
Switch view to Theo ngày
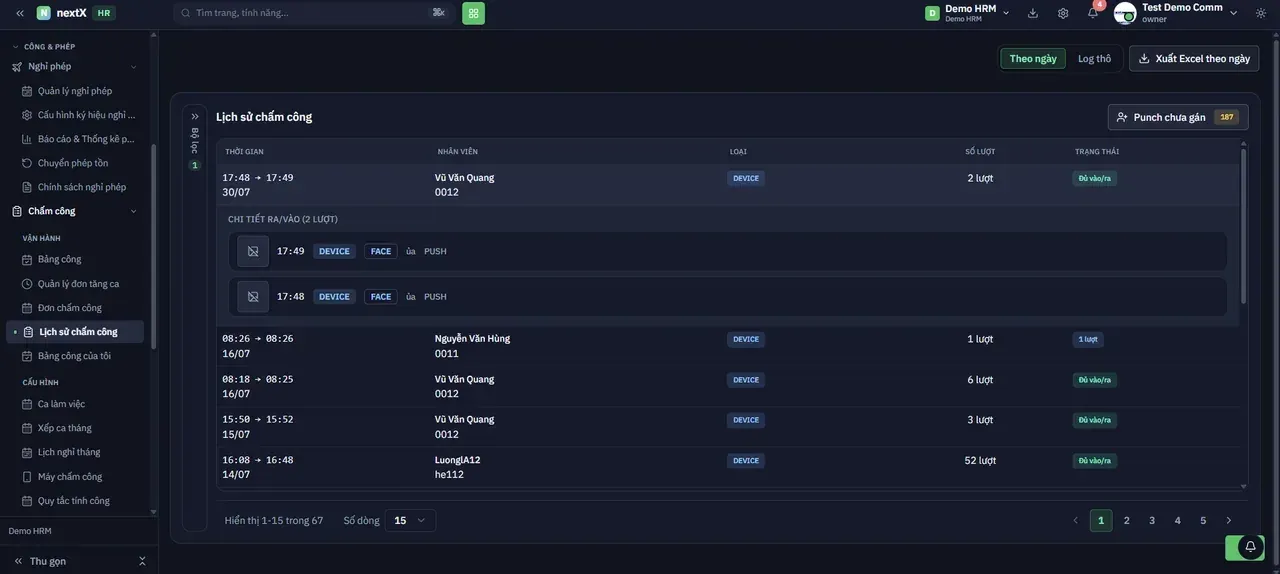[1033, 58]
